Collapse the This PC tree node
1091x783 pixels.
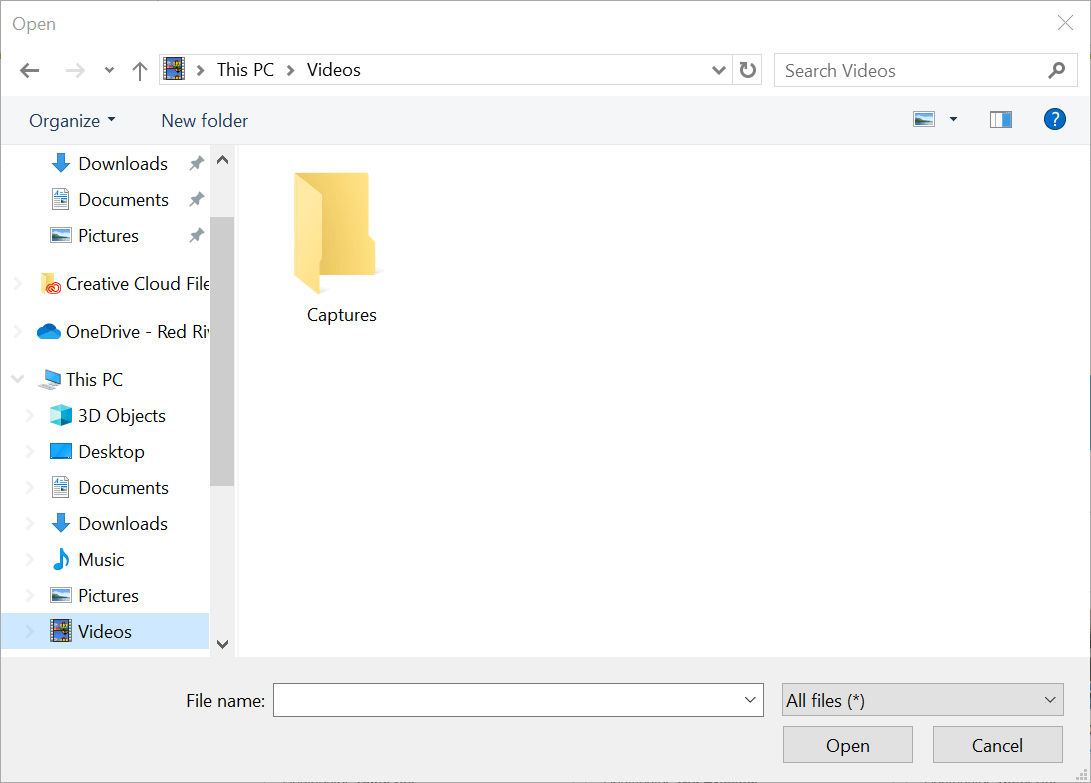pyautogui.click(x=17, y=380)
